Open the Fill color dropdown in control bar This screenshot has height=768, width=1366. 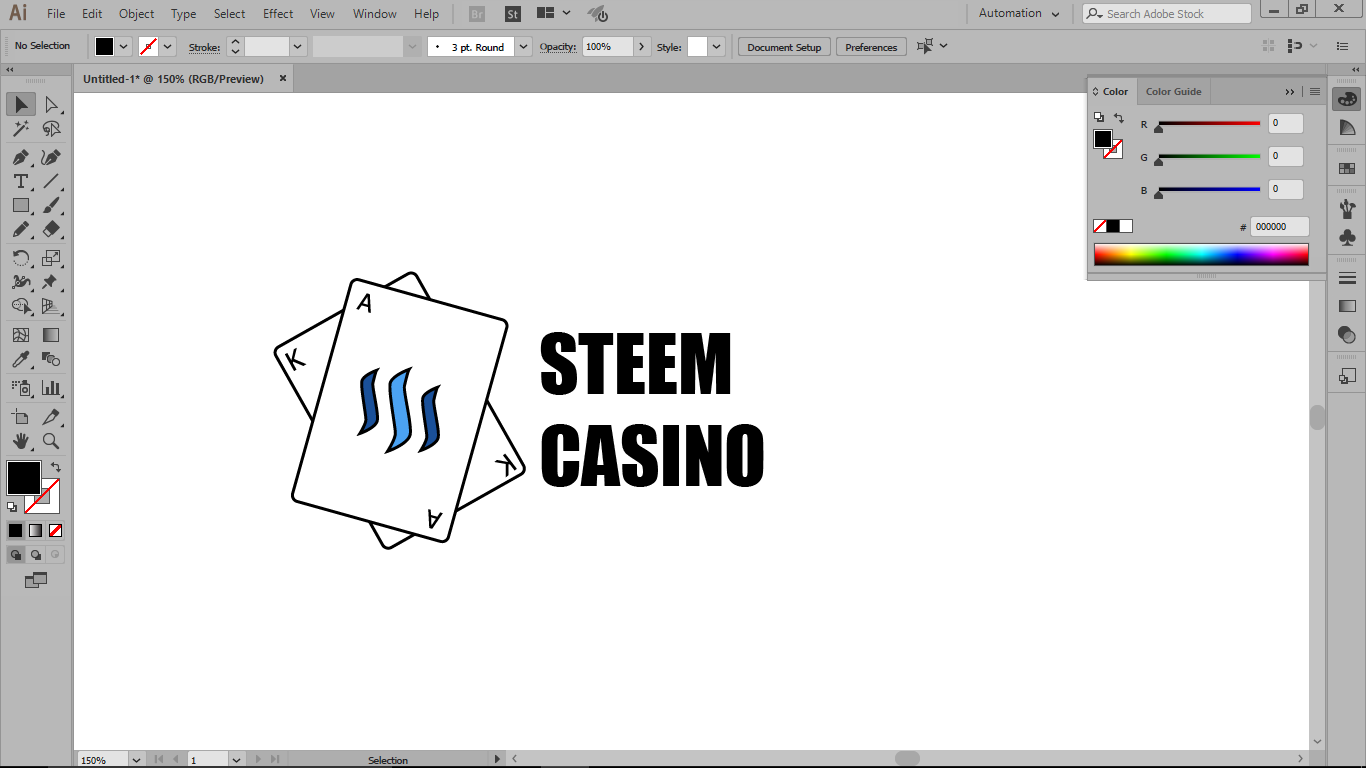pyautogui.click(x=124, y=46)
